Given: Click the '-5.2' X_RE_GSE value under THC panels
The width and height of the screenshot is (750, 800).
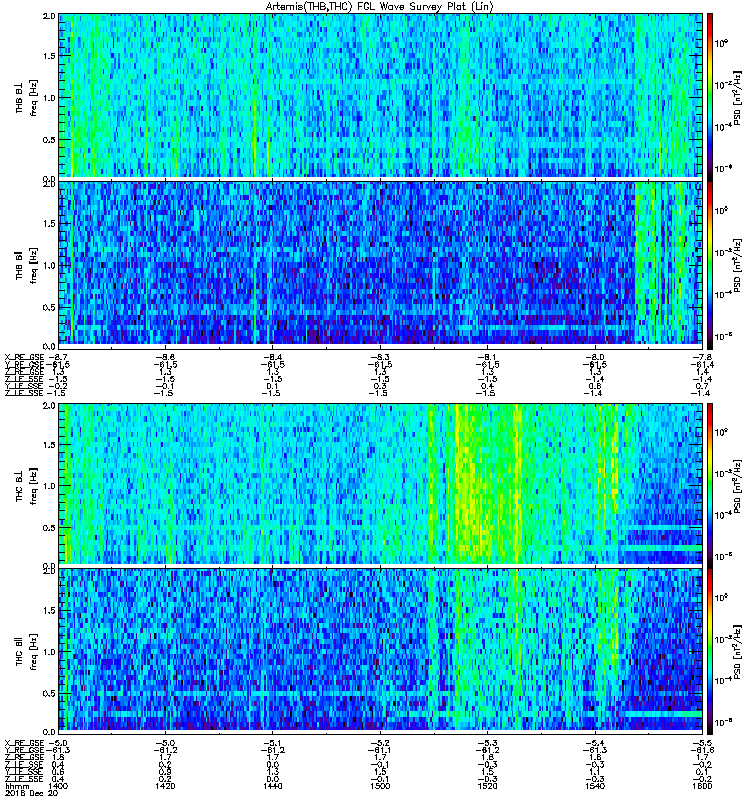Looking at the screenshot, I should [x=380, y=743].
